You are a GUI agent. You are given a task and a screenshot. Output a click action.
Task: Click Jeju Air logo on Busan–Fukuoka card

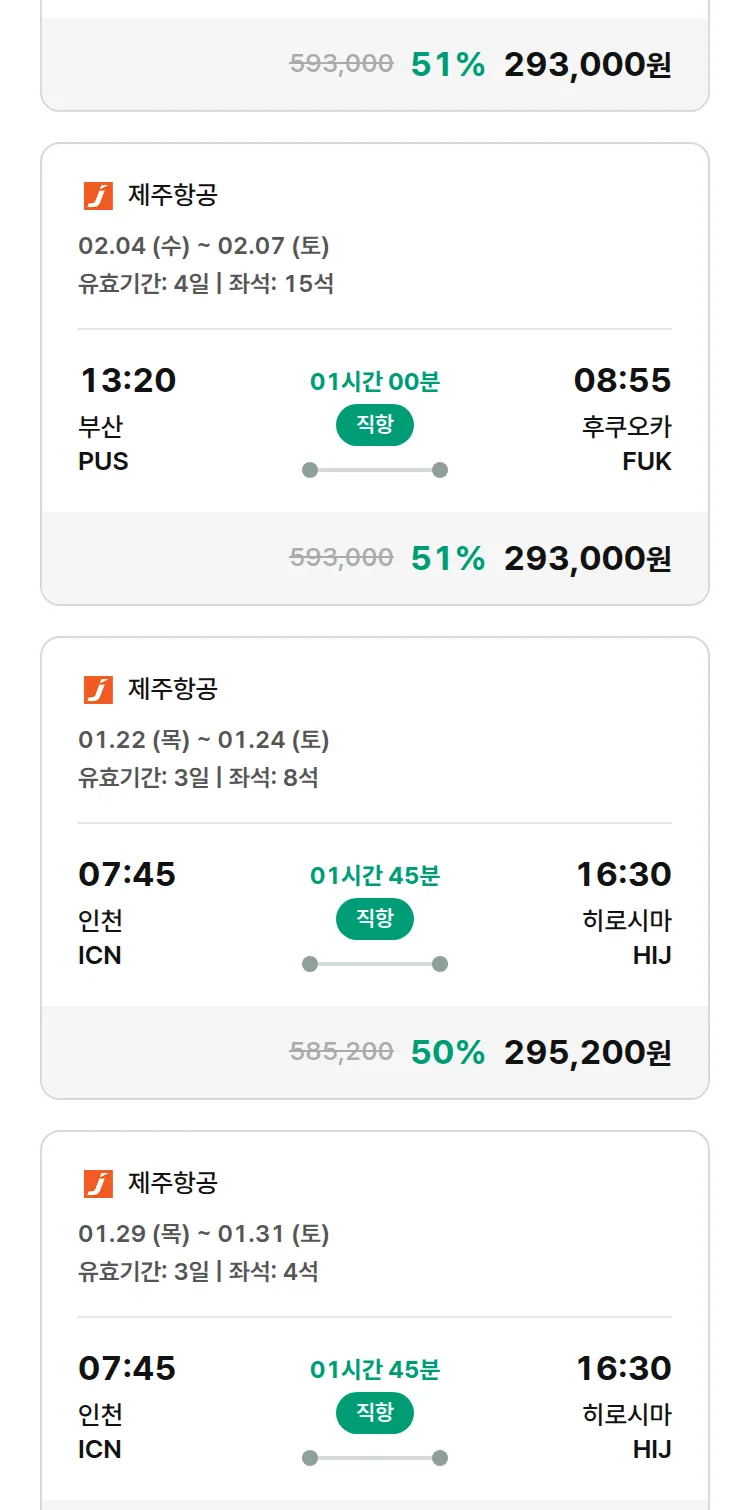click(x=98, y=196)
